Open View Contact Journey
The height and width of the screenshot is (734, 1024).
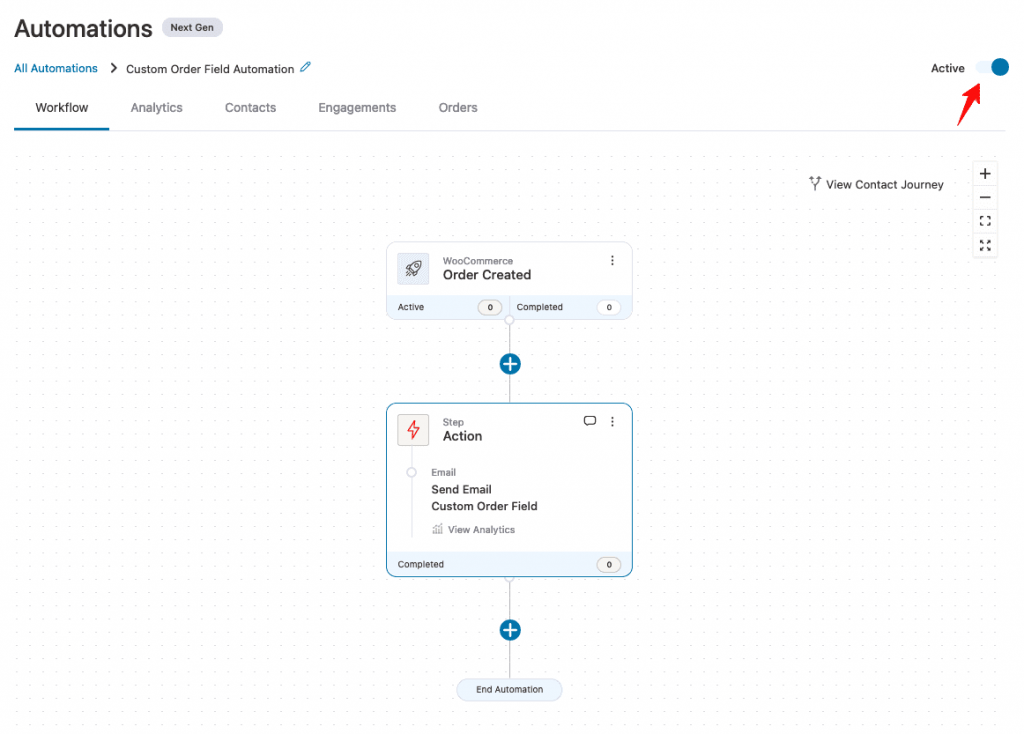(876, 184)
